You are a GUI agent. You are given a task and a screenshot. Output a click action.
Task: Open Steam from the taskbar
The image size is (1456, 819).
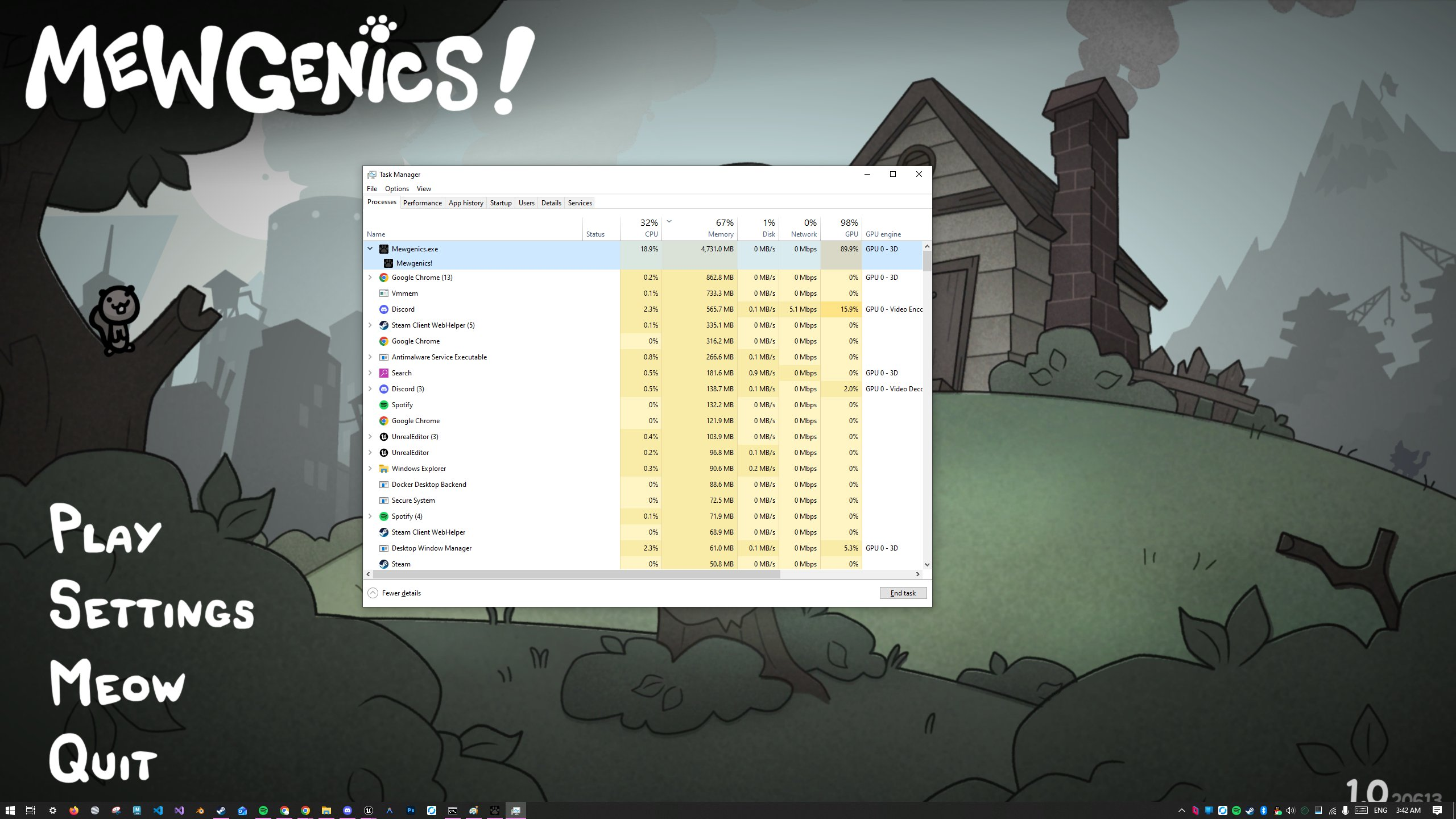point(221,810)
